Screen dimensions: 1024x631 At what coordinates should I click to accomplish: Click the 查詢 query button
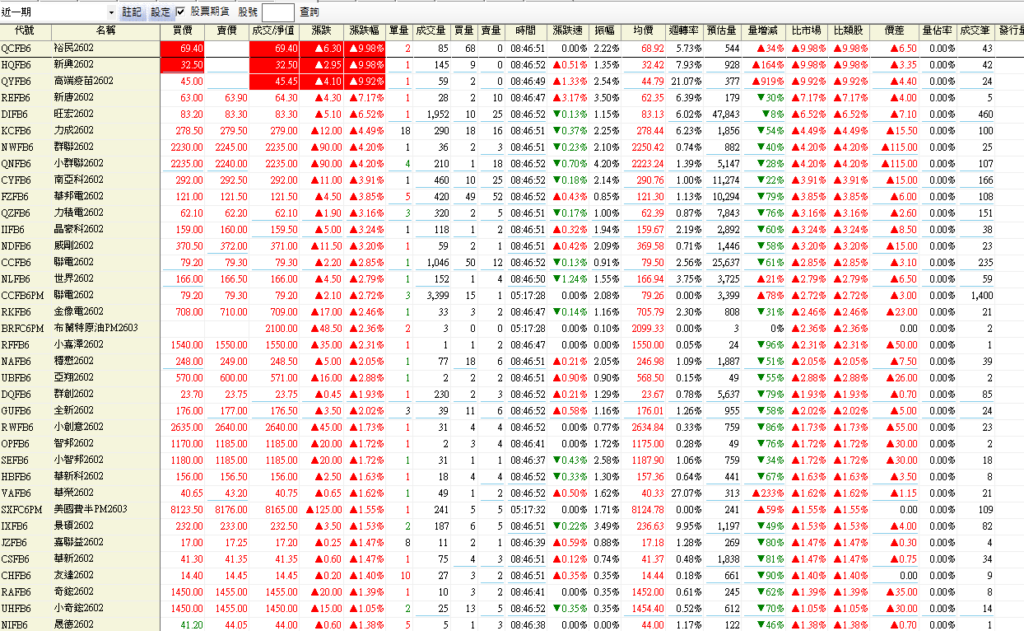[309, 12]
